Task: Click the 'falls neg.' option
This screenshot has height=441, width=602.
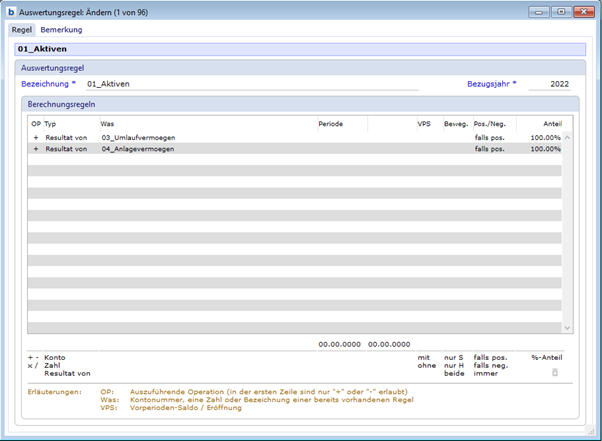Action: point(491,365)
